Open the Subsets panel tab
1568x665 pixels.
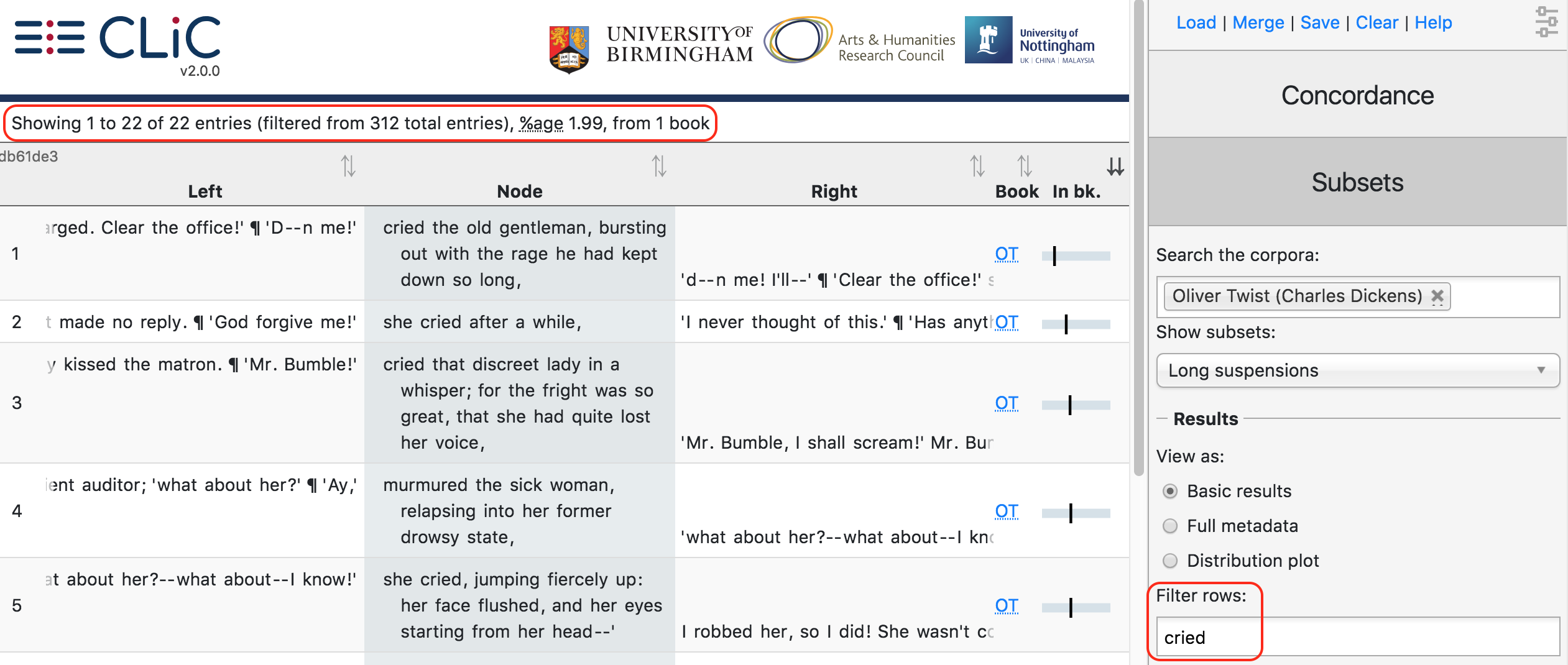tap(1358, 182)
